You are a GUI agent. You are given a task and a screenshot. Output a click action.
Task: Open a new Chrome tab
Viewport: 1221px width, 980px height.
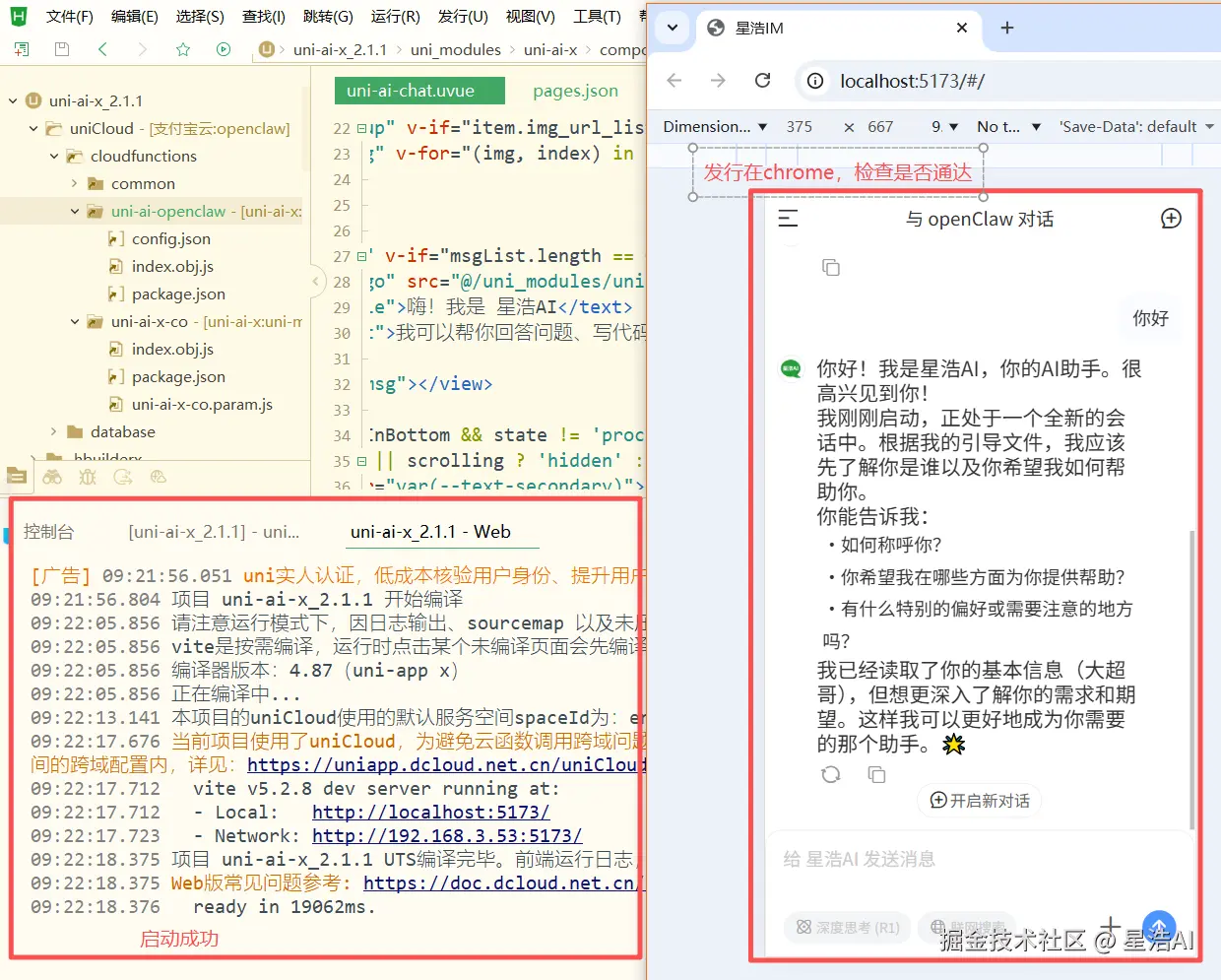(1006, 28)
